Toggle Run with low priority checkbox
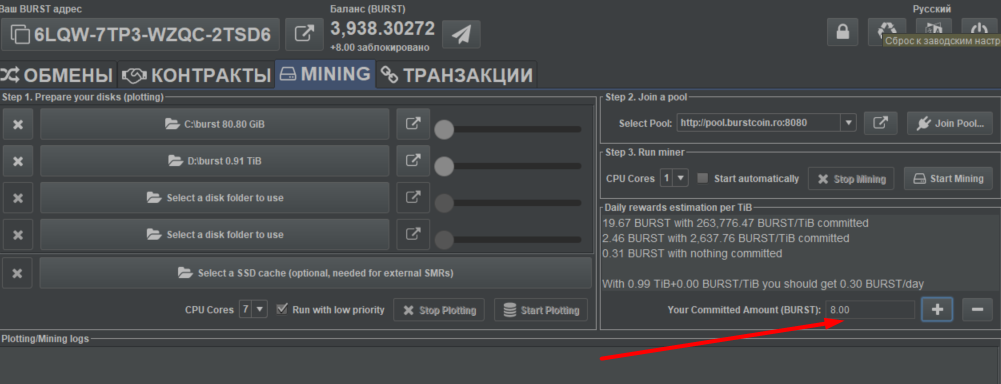The height and width of the screenshot is (384, 1001). [x=282, y=309]
